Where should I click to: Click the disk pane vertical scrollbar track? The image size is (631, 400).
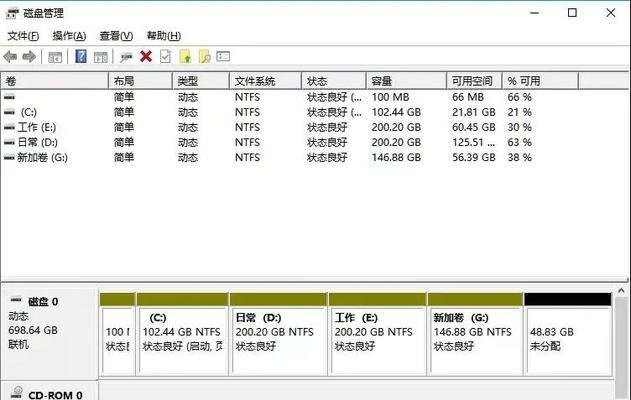tap(621, 348)
